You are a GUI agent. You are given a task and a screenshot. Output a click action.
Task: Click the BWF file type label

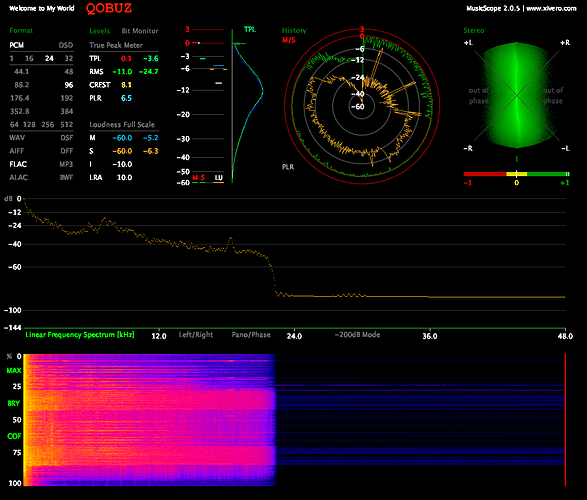point(66,177)
